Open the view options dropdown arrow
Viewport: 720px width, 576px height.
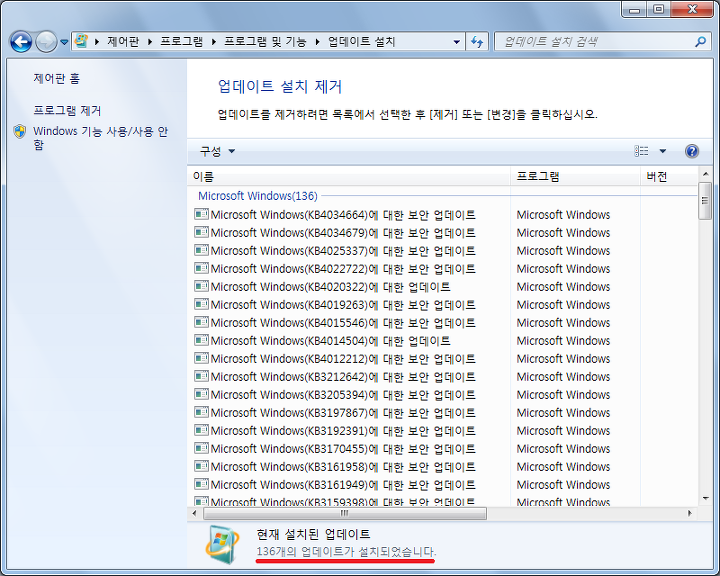[663, 151]
